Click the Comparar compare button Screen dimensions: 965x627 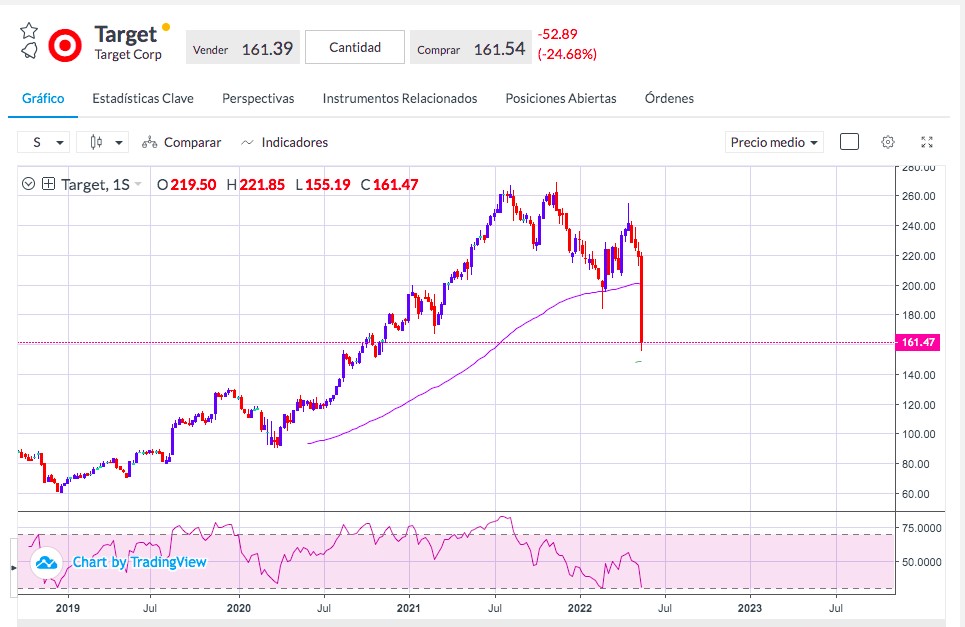pos(181,142)
